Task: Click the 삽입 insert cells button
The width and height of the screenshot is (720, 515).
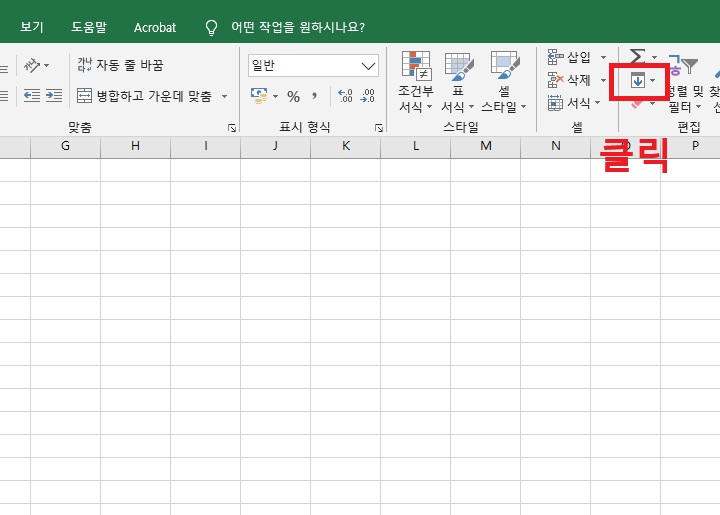Action: (569, 57)
